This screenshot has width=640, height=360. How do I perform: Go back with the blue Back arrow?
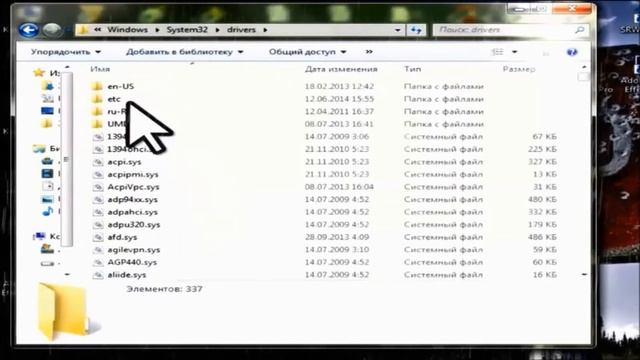pos(29,30)
